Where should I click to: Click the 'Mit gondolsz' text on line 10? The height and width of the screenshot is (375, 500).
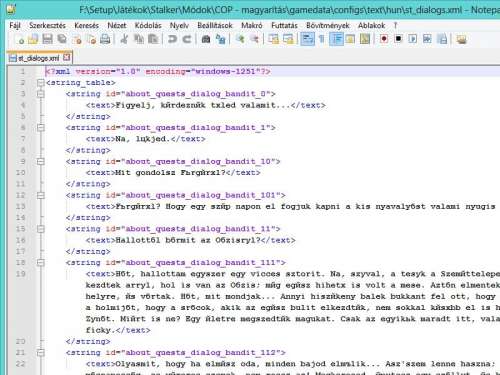click(145, 173)
